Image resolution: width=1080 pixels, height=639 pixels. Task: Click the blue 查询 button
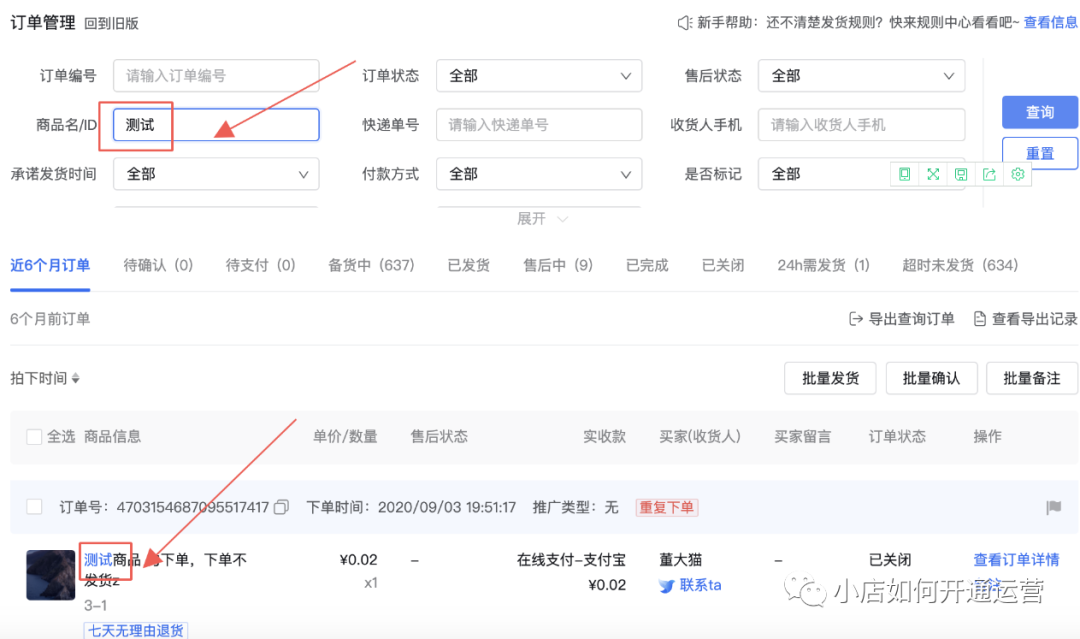click(x=1039, y=112)
